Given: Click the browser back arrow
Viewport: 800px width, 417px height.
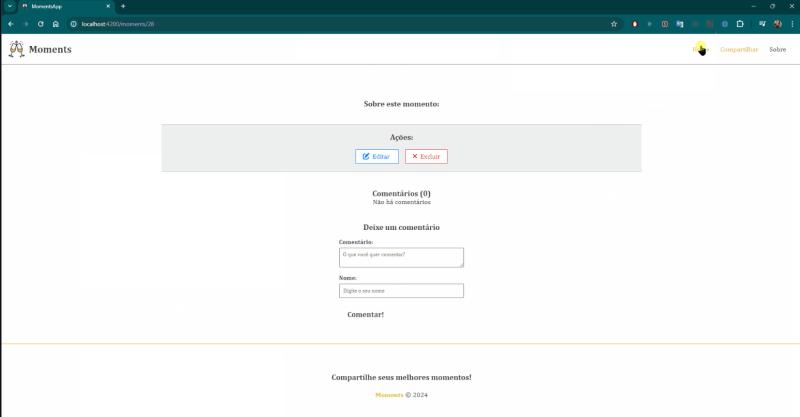Looking at the screenshot, I should tap(11, 24).
